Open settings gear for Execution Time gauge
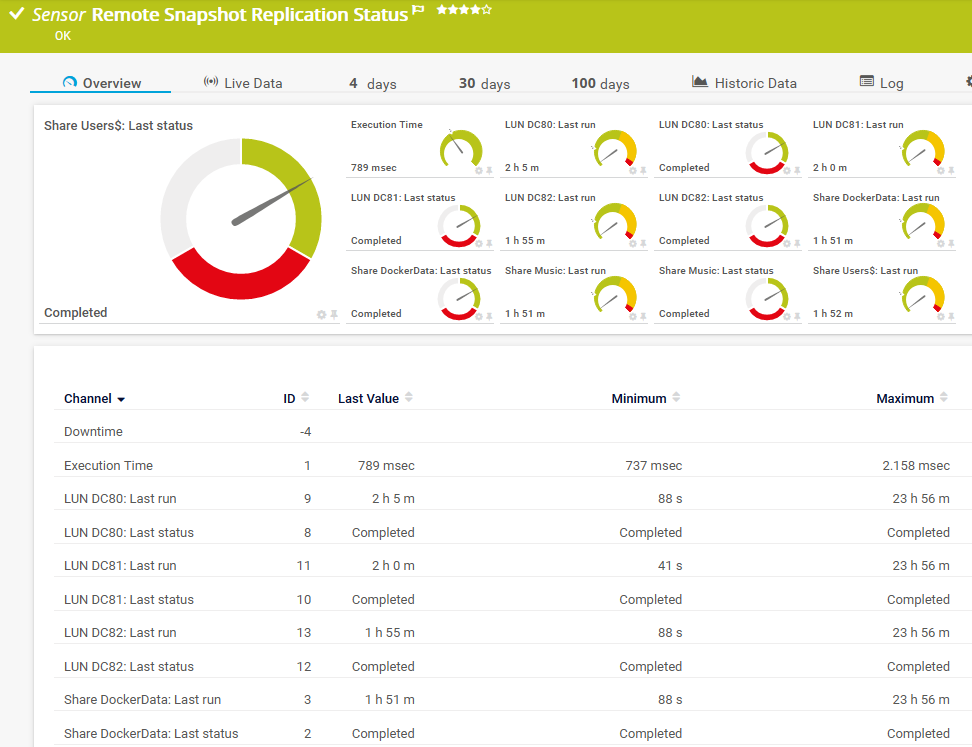 point(478,171)
